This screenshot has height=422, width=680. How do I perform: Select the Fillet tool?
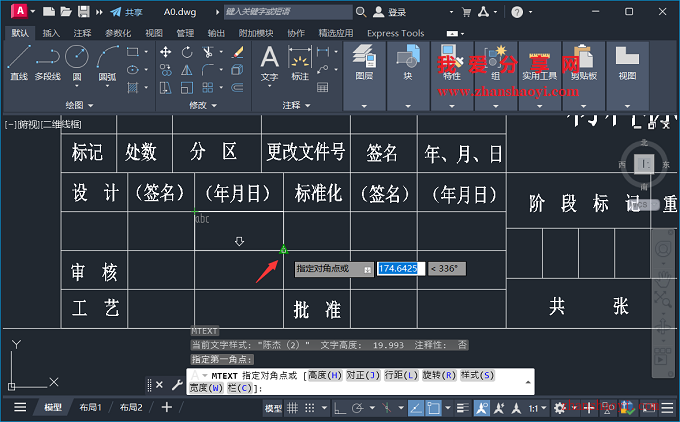tap(208, 70)
